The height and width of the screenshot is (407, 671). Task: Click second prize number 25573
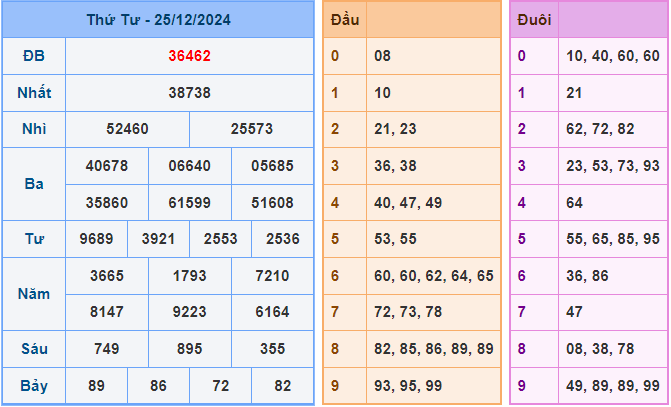[x=251, y=130]
